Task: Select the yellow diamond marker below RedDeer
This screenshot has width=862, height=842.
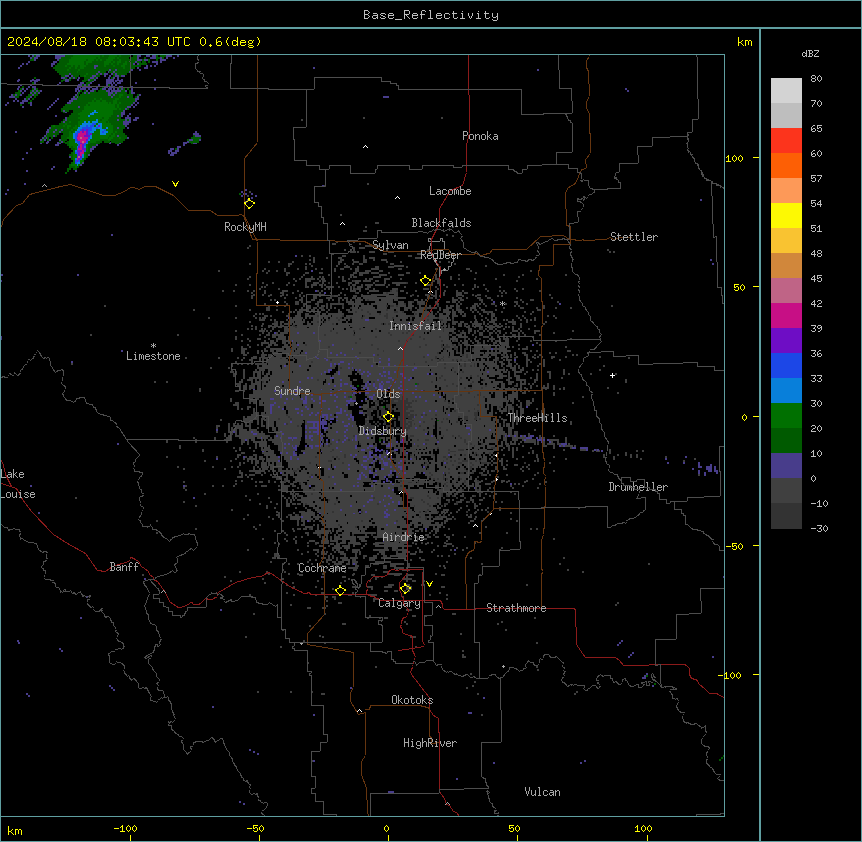Action: (x=425, y=281)
